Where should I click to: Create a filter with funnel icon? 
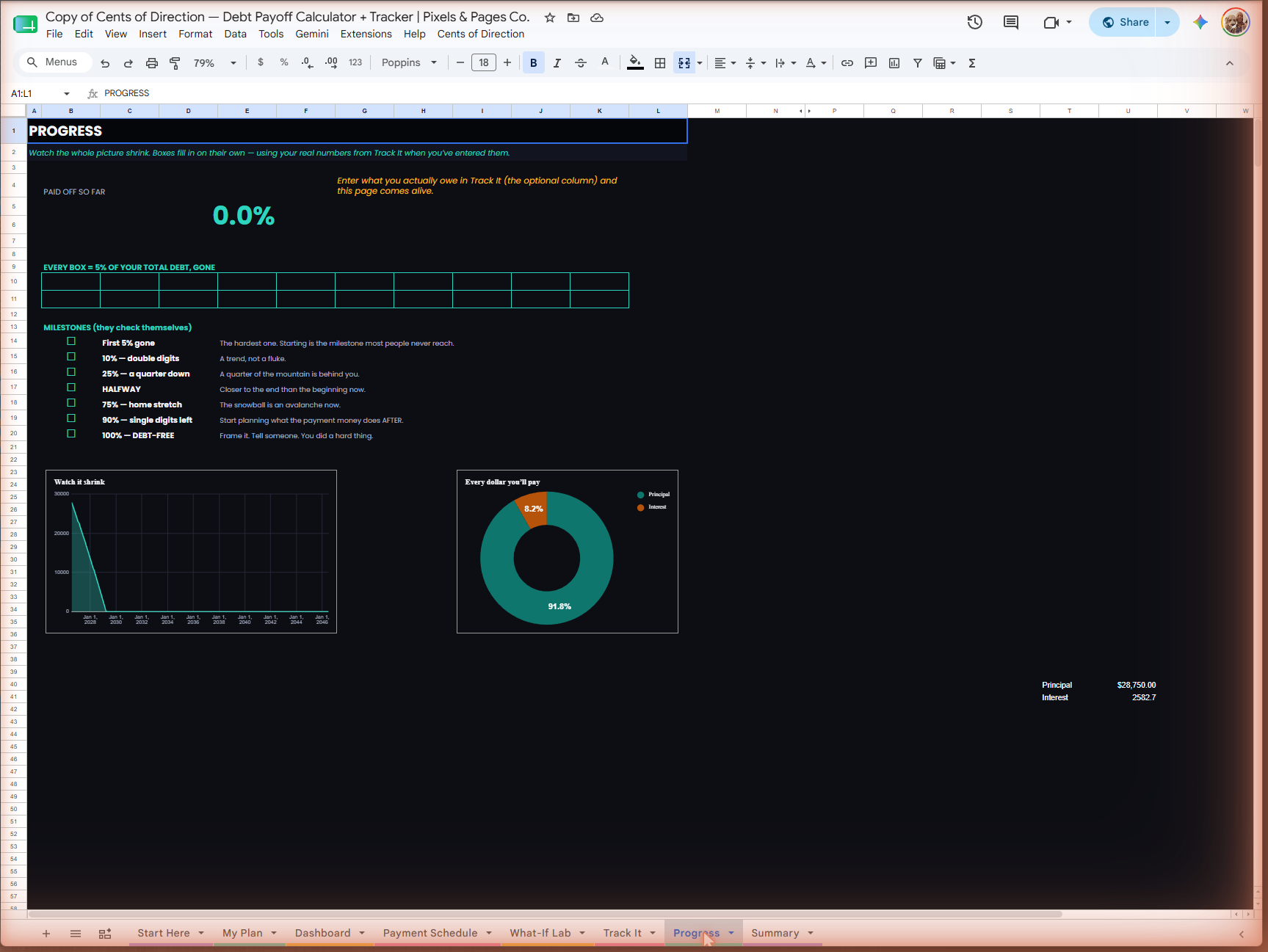[918, 63]
